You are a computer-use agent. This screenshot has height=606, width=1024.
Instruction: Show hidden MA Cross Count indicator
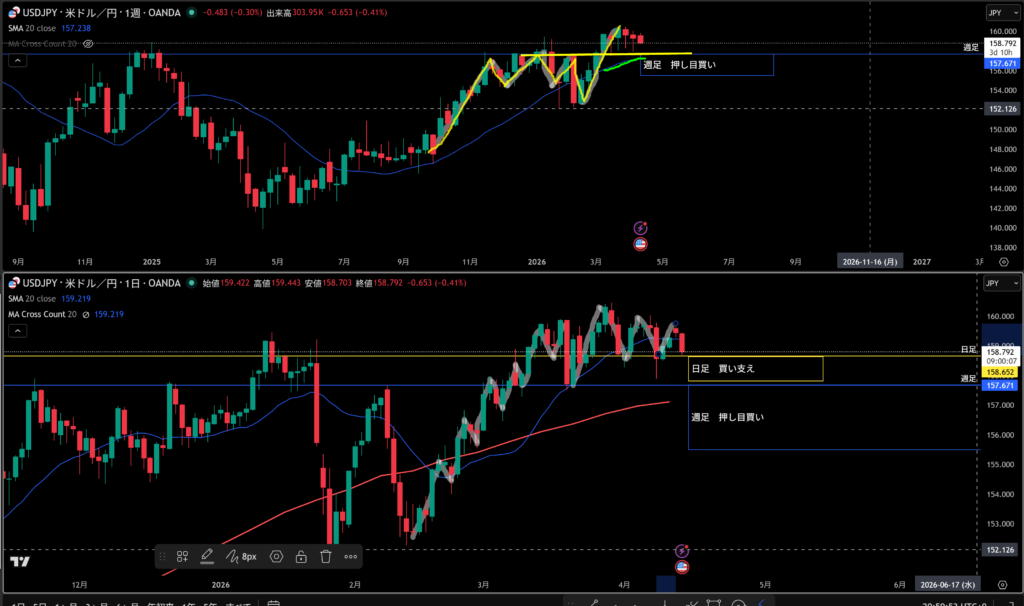click(x=88, y=44)
